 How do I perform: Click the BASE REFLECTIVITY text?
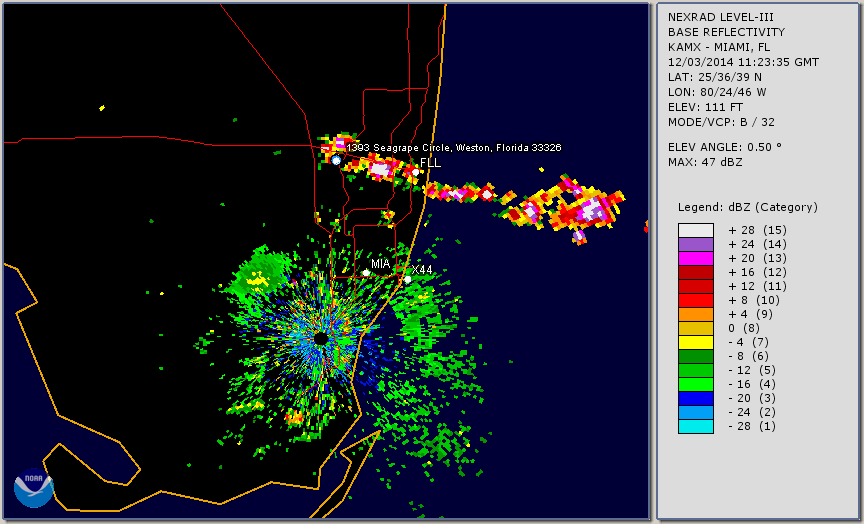(726, 32)
